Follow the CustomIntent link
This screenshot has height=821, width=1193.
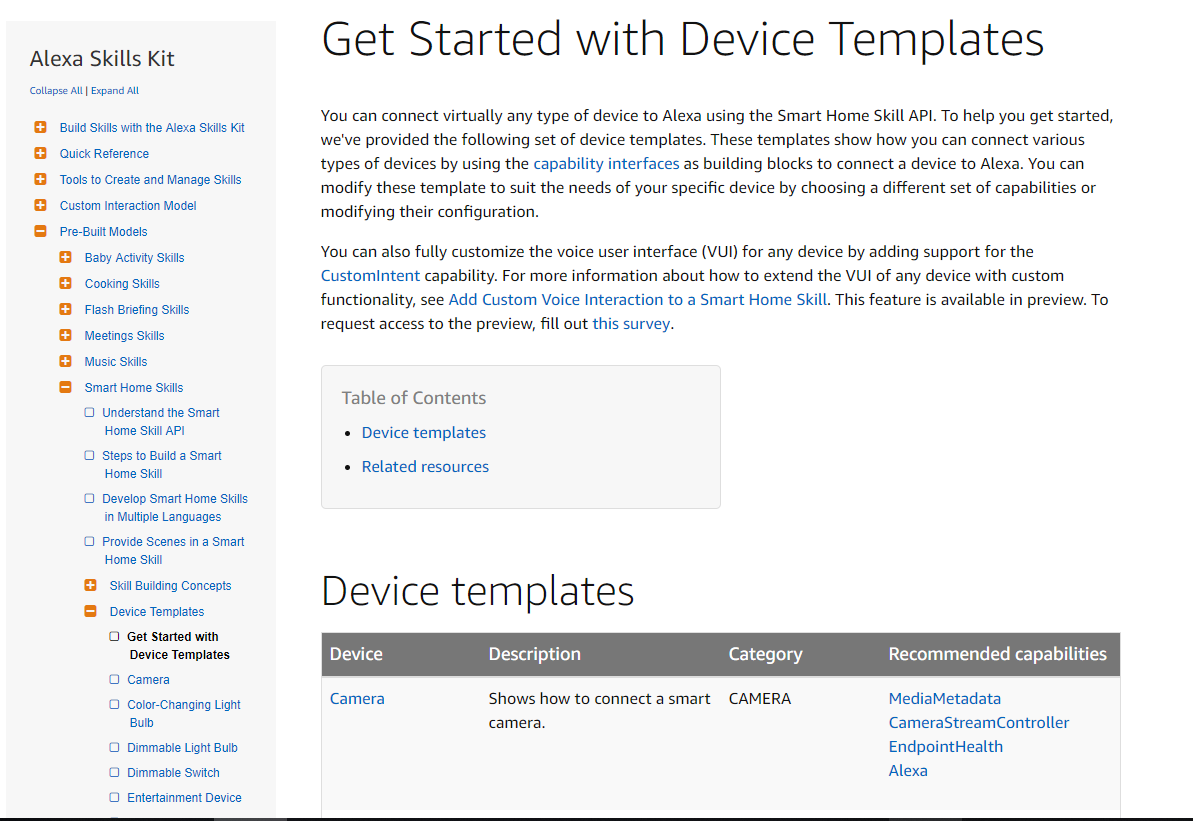[371, 275]
